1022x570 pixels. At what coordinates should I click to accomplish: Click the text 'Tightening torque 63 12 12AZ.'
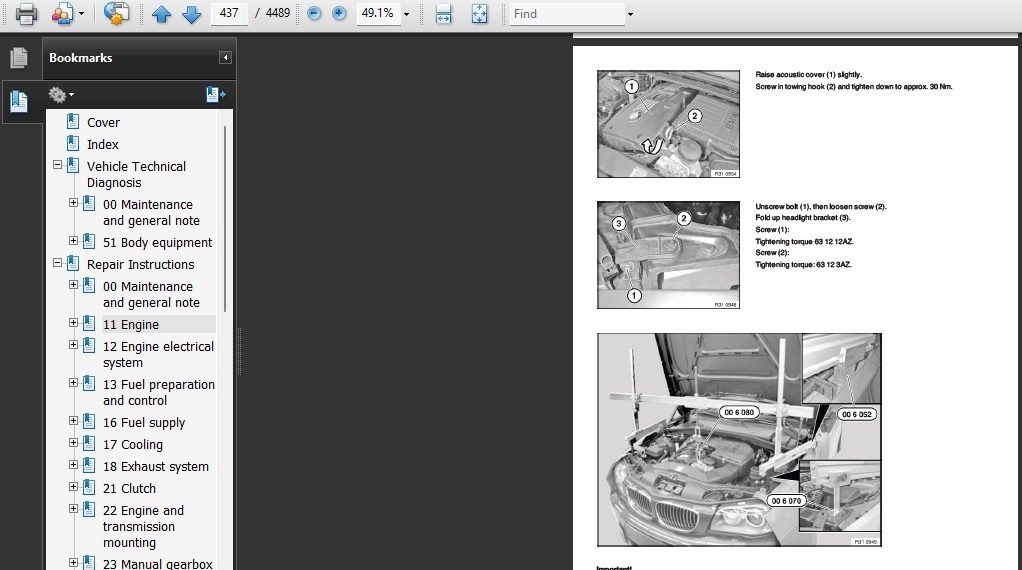(804, 242)
